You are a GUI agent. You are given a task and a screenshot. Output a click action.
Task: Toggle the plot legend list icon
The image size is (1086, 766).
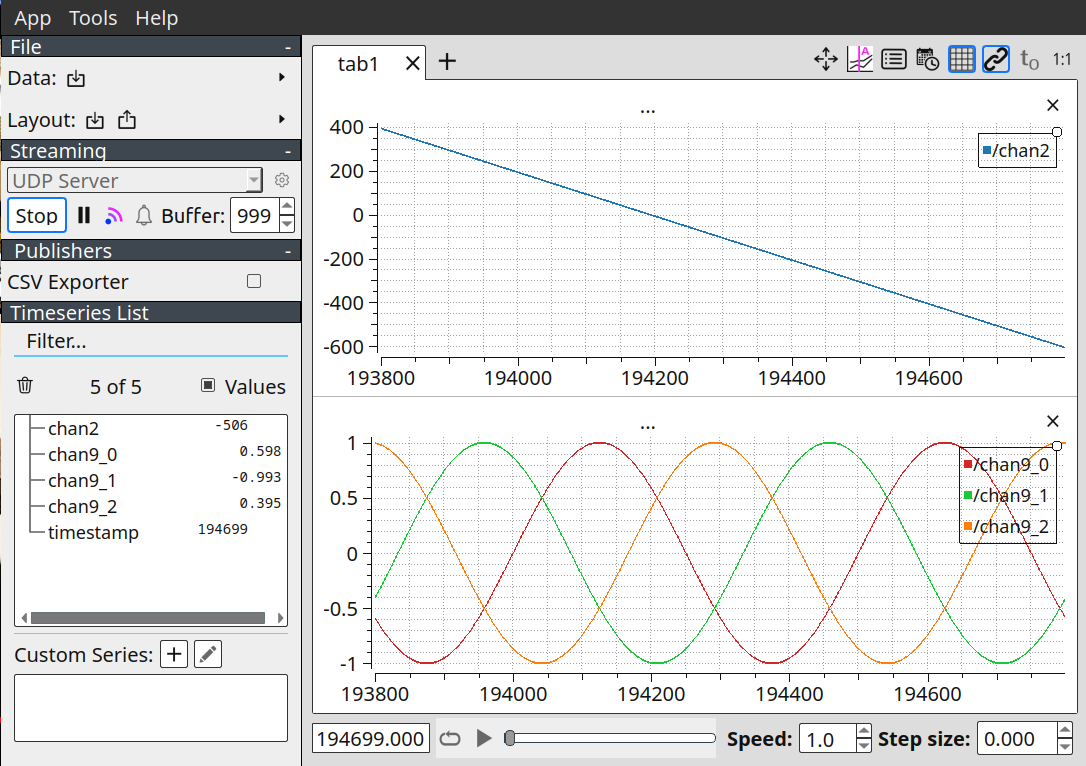893,60
